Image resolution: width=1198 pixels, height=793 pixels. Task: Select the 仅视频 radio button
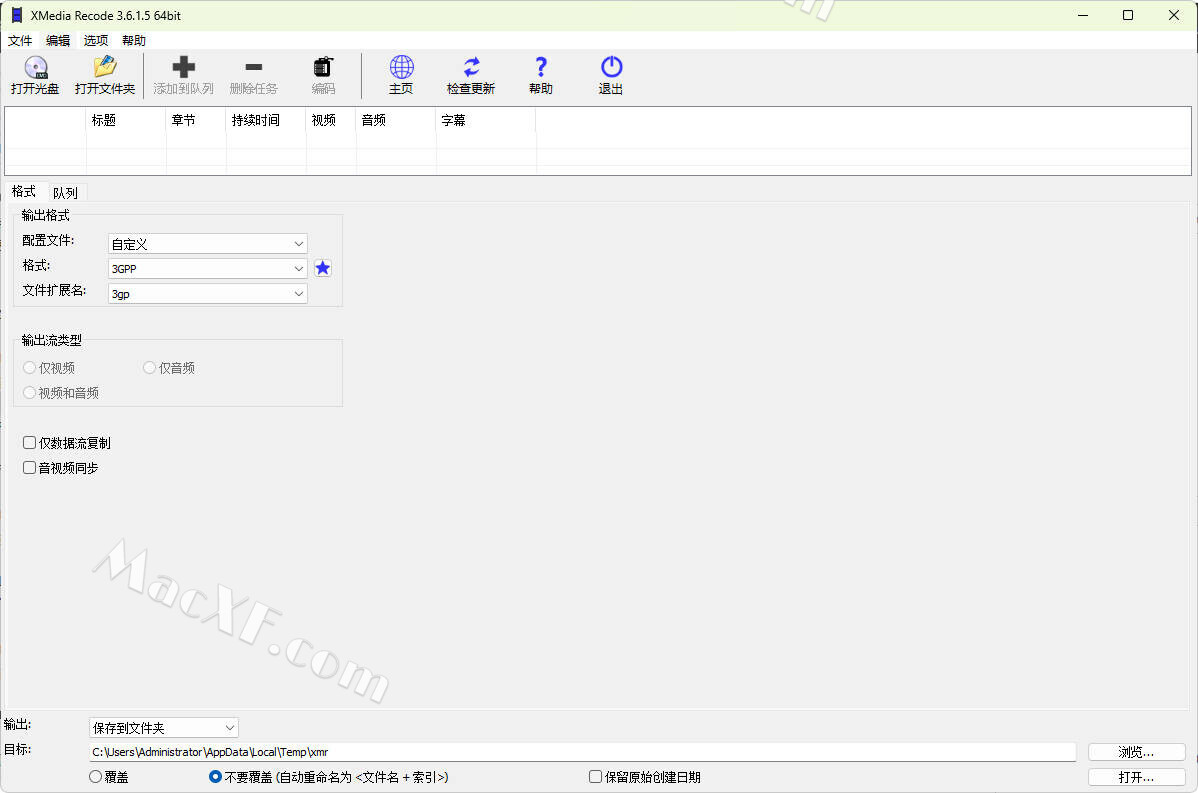[30, 367]
